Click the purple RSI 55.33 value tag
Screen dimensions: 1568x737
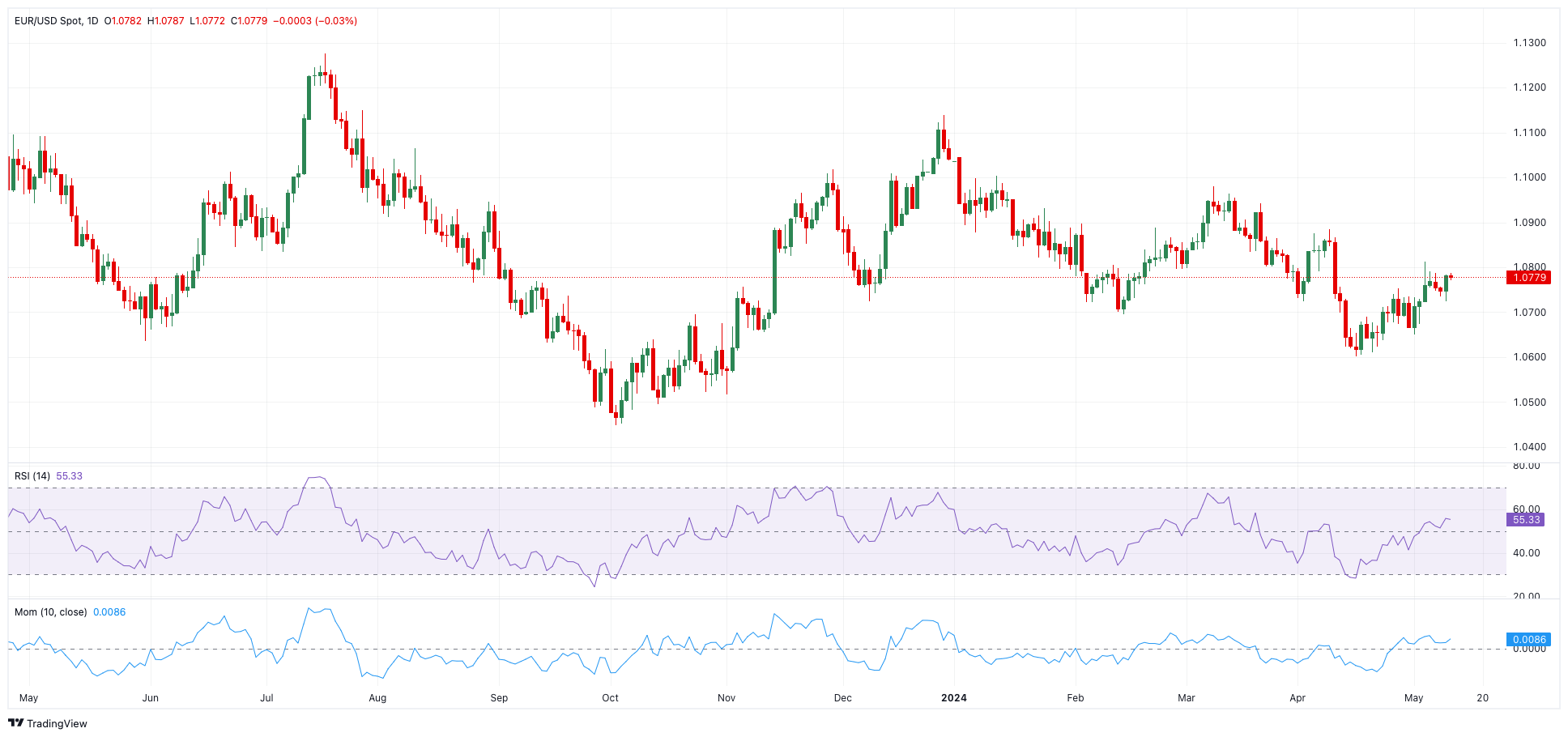pos(1526,519)
